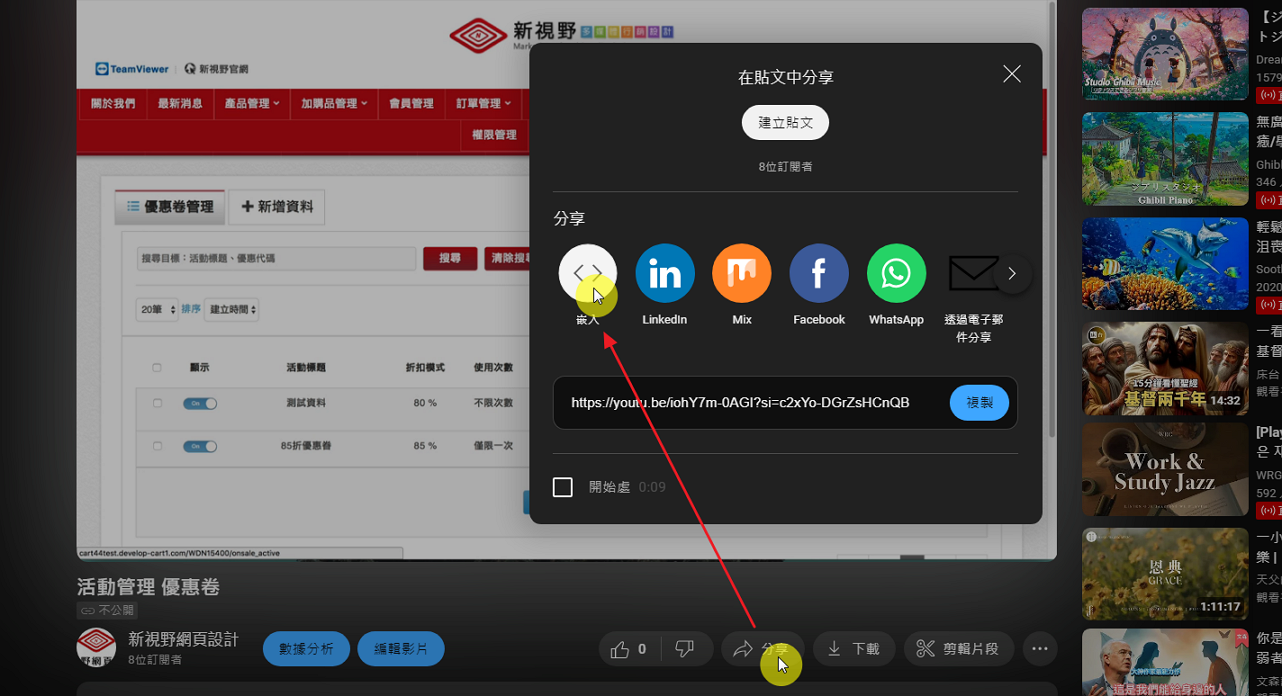Open the more actions three-dot menu
This screenshot has width=1282, height=696.
[x=1039, y=649]
